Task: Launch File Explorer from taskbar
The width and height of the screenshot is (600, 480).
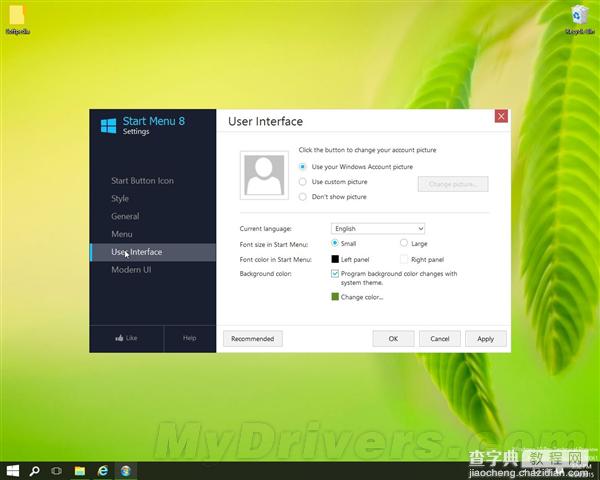Action: coord(80,471)
